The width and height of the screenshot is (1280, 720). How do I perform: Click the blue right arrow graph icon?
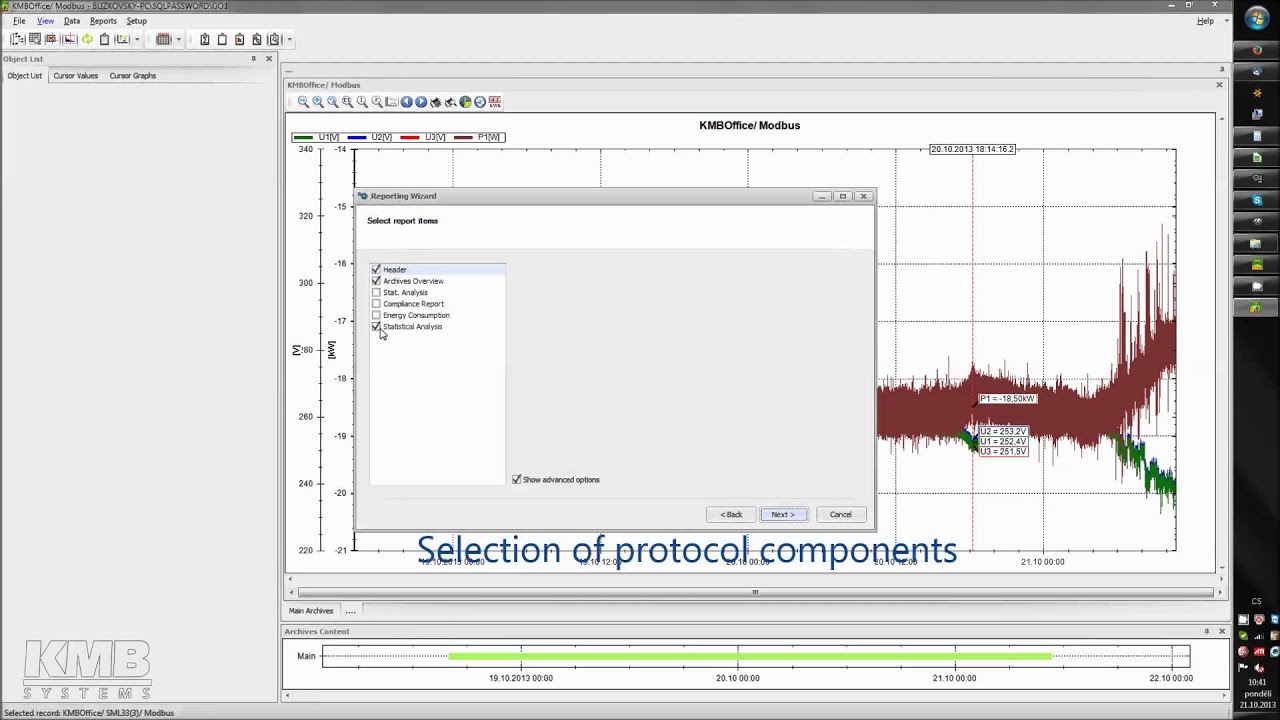click(421, 102)
